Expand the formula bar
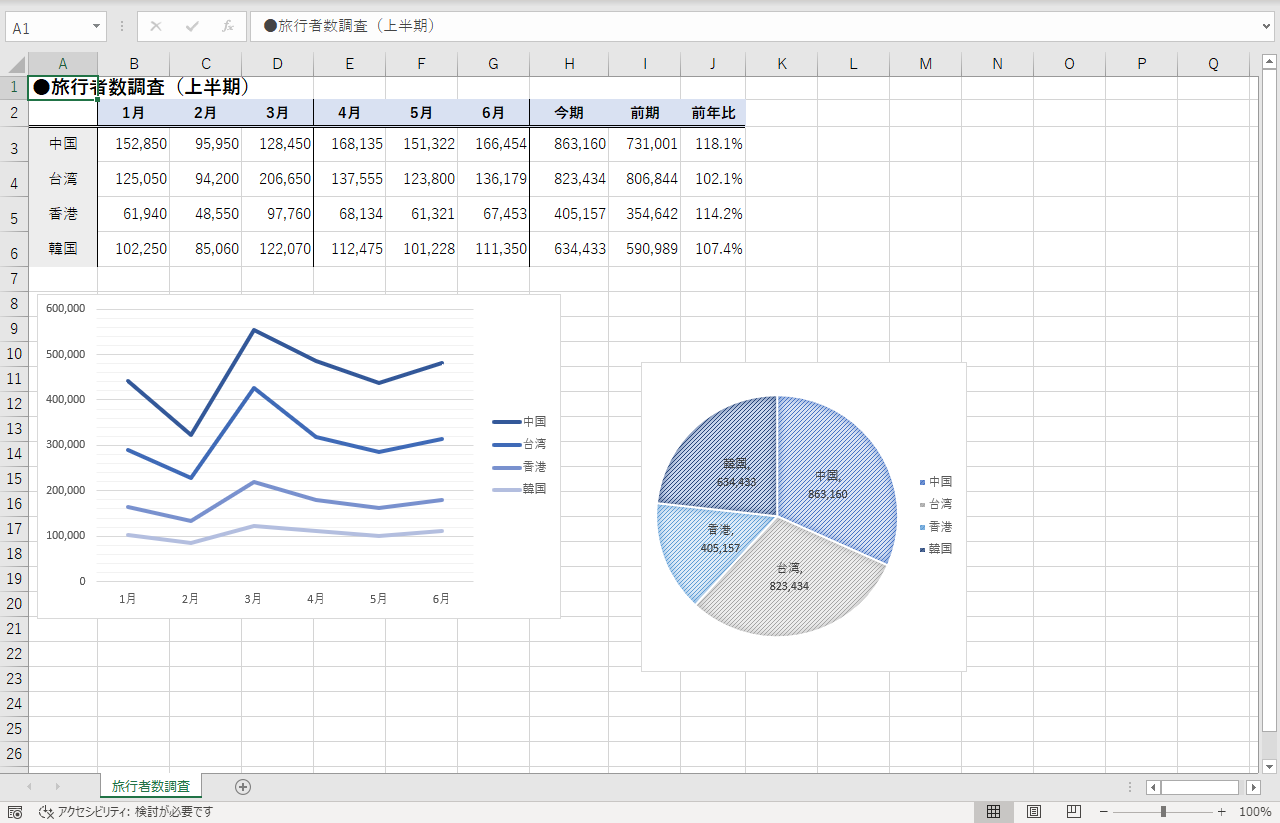The width and height of the screenshot is (1280, 823). [1267, 26]
